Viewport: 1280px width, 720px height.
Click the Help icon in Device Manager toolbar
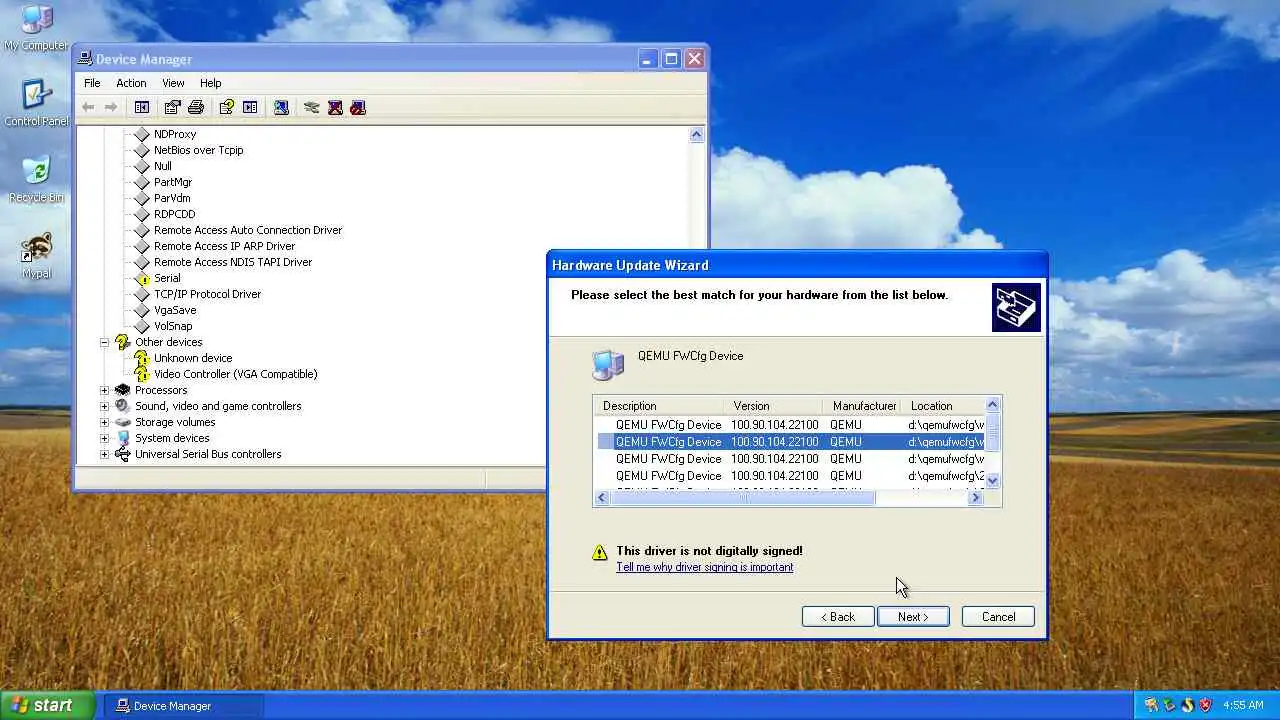[227, 107]
